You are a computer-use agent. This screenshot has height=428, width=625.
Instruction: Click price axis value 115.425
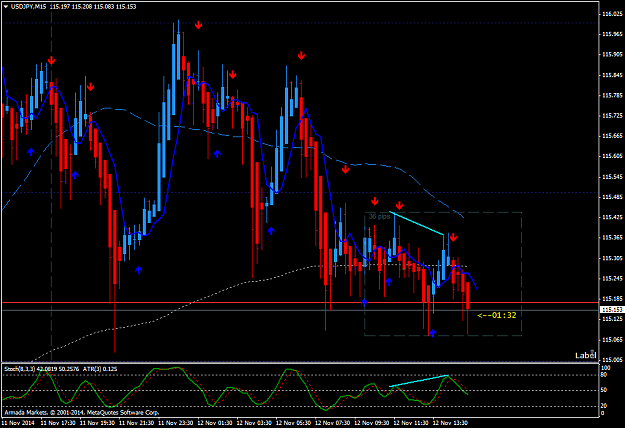tap(613, 217)
